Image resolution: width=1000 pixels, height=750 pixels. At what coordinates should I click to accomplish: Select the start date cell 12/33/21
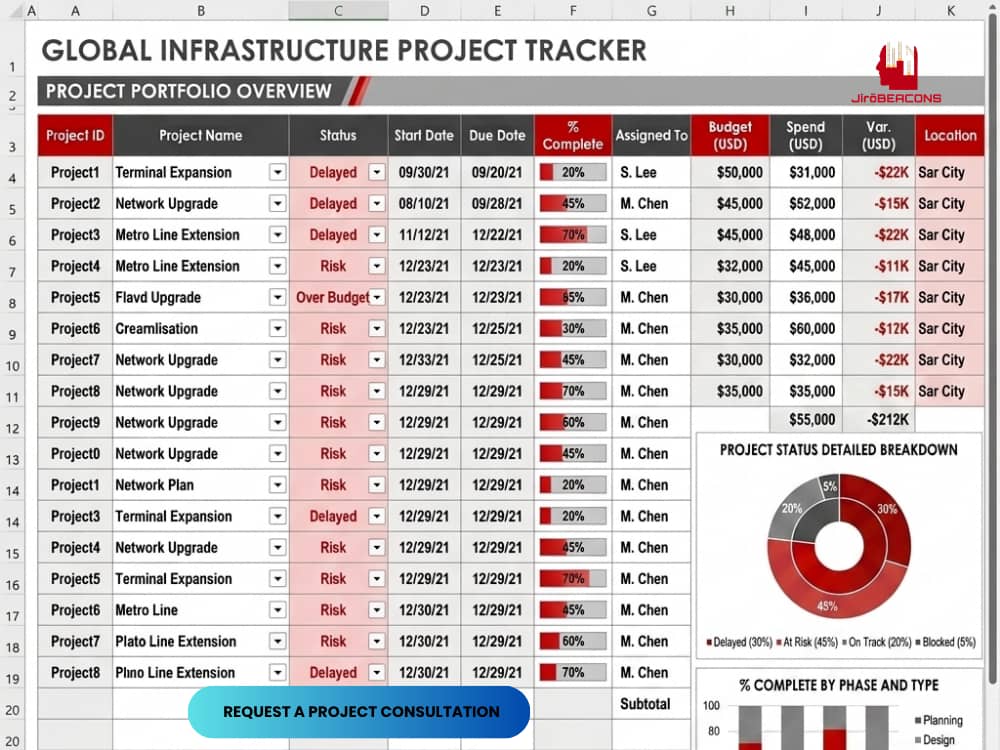pos(424,360)
